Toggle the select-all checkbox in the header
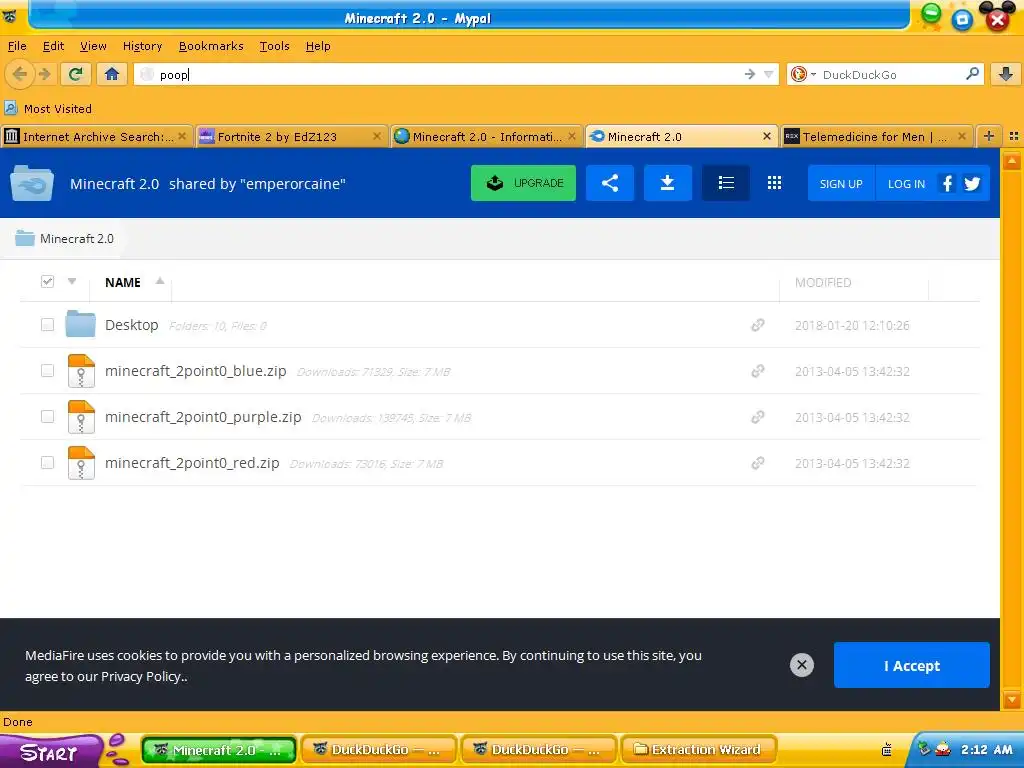This screenshot has width=1024, height=768. pyautogui.click(x=47, y=281)
